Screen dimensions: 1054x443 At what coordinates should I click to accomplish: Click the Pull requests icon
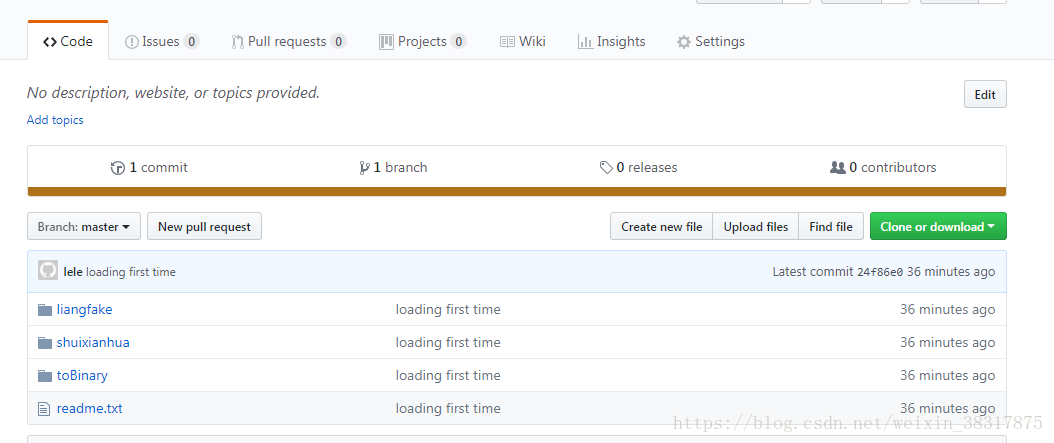click(237, 42)
